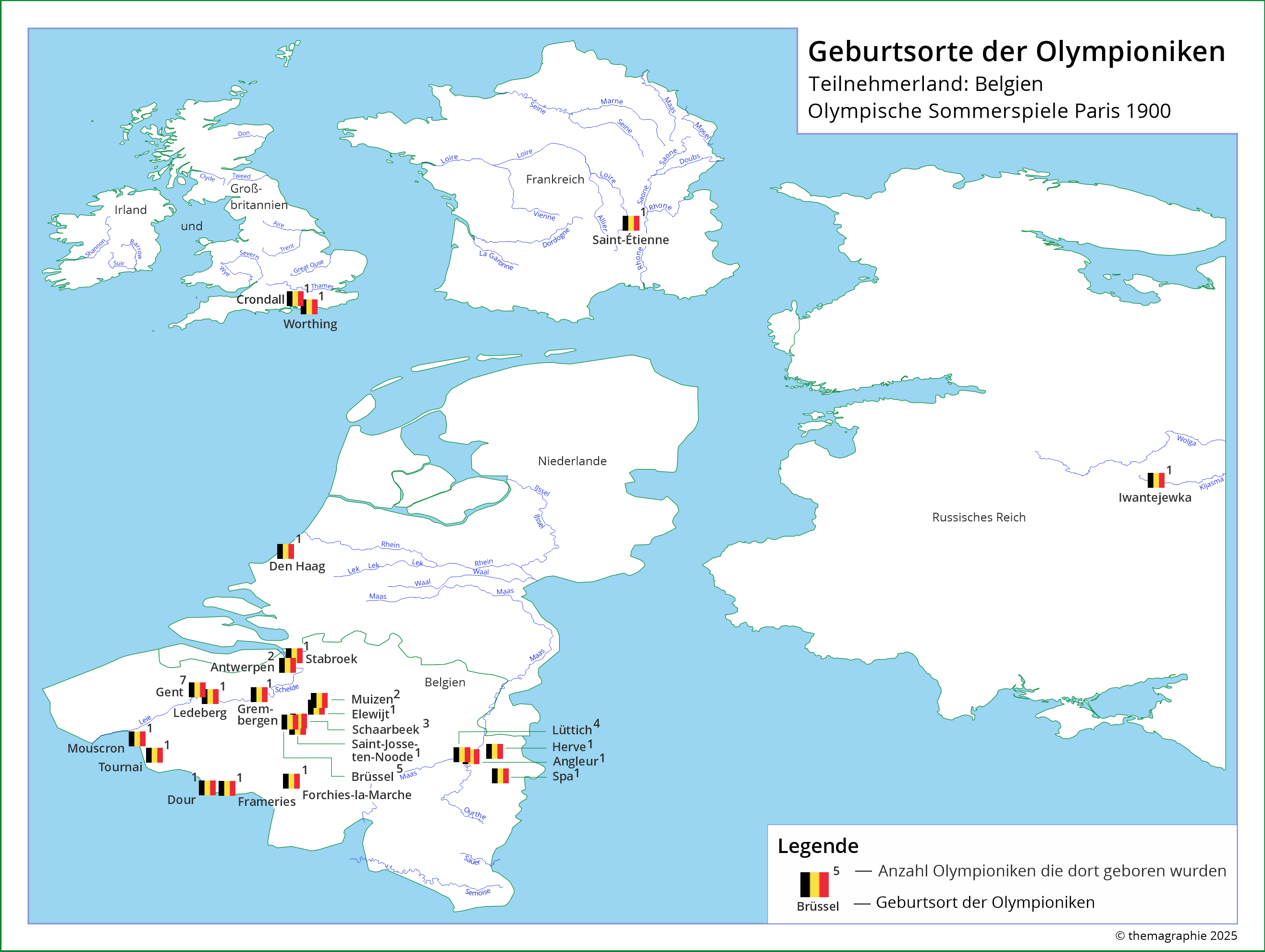Click the flag marker at Iwantejewka
Viewport: 1265px width, 952px height.
1156,480
